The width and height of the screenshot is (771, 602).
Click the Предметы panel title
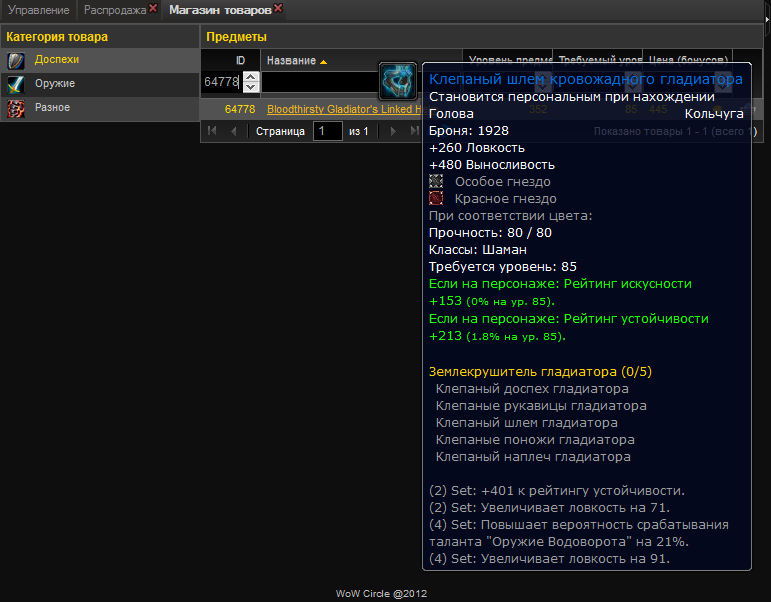[237, 37]
